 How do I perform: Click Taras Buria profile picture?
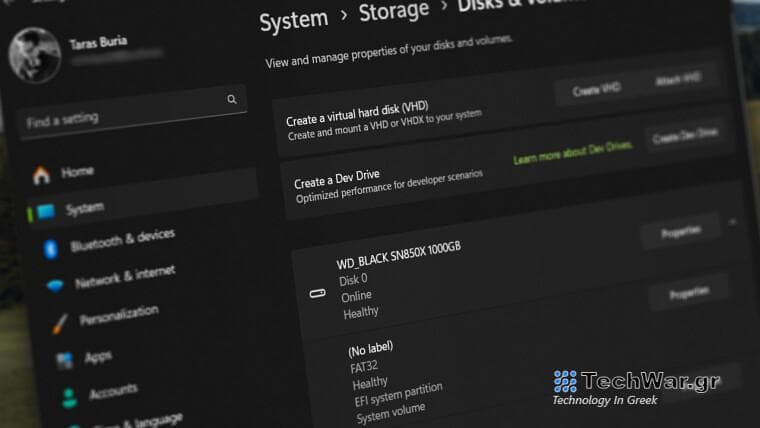click(36, 54)
